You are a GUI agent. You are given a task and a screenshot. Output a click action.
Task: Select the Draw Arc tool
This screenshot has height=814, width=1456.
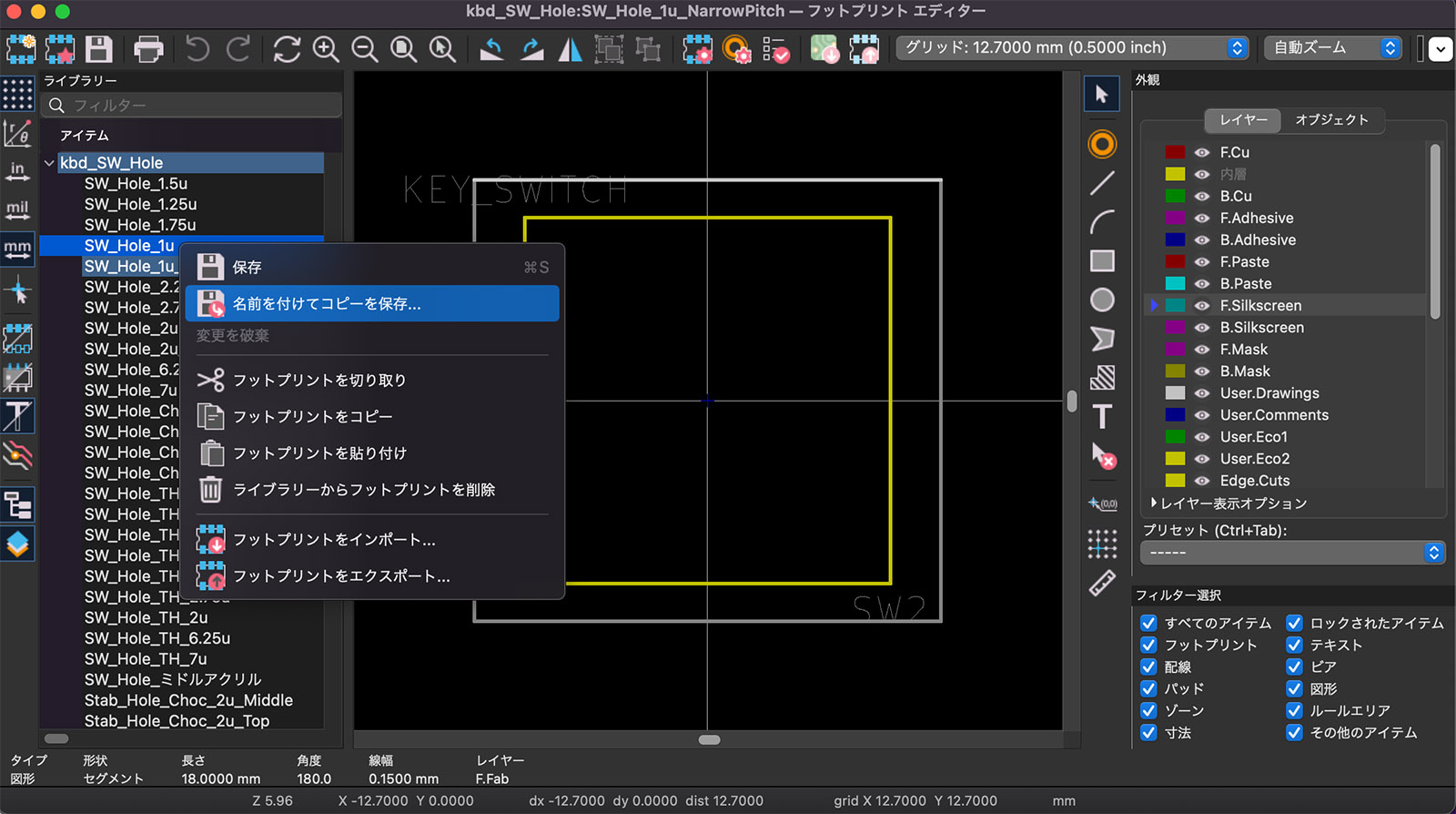click(x=1102, y=222)
